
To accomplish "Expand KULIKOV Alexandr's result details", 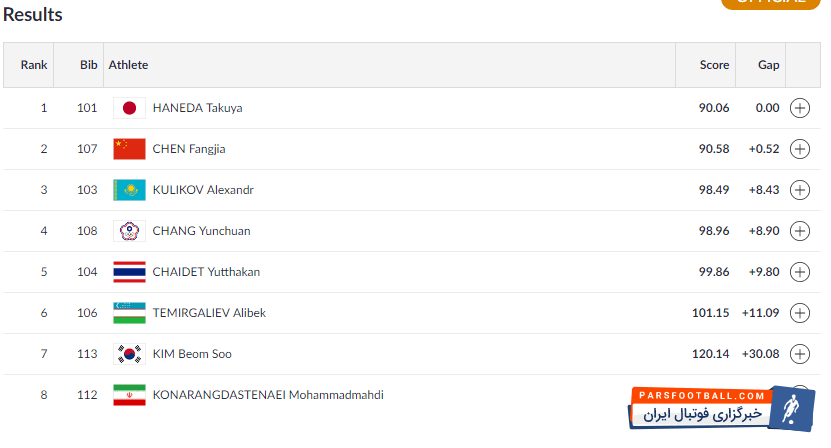I will point(800,190).
